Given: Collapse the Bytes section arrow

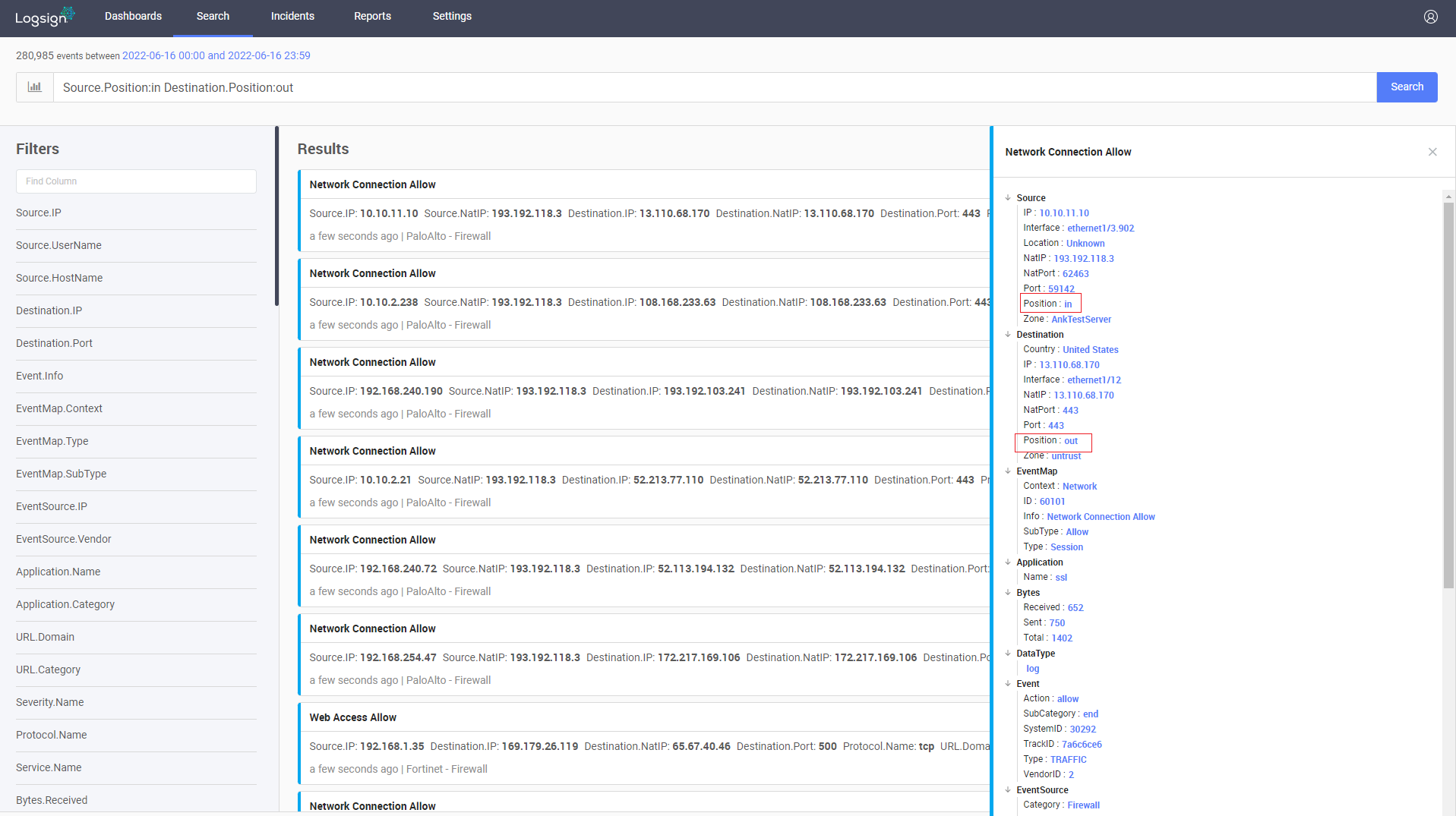Looking at the screenshot, I should coord(1008,592).
